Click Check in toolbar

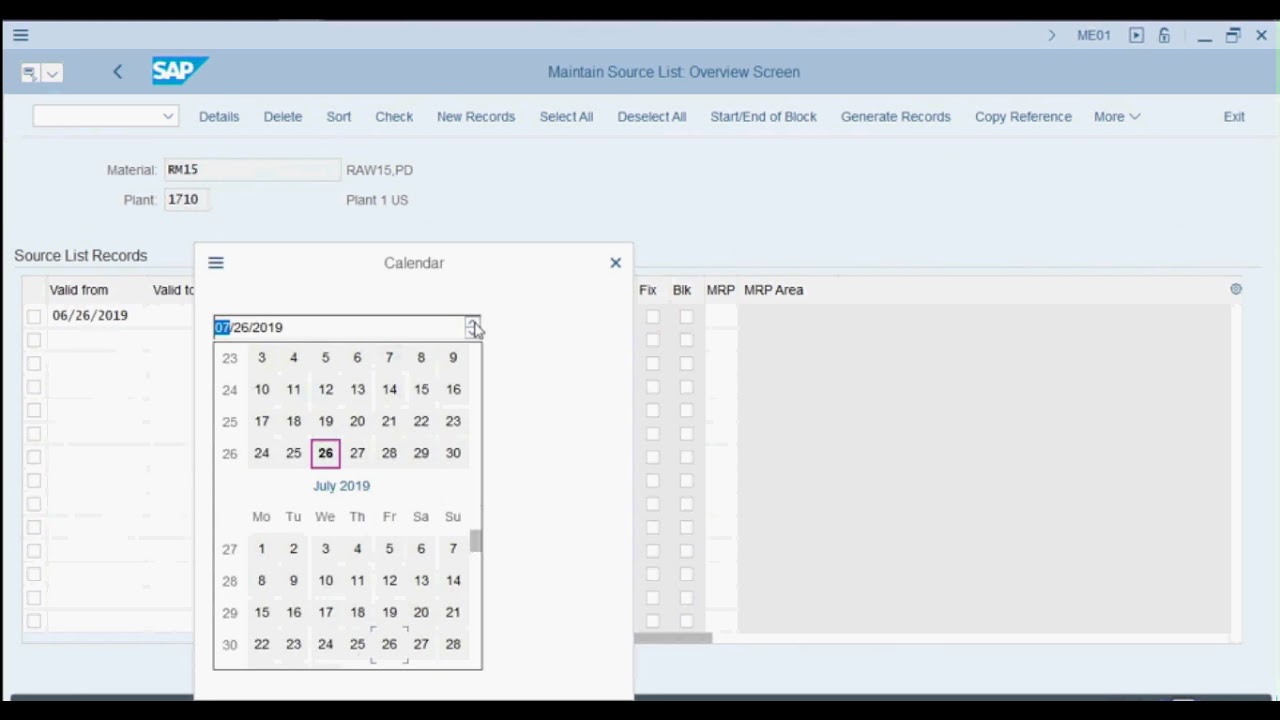tap(394, 117)
